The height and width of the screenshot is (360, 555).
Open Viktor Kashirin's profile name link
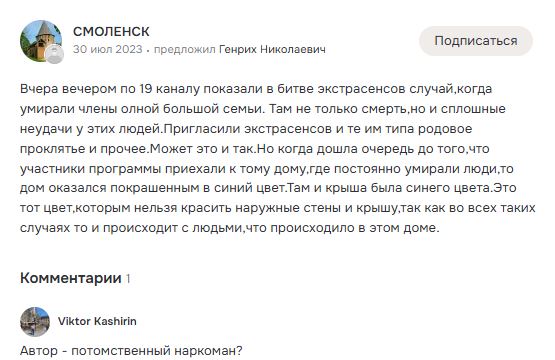pyautogui.click(x=97, y=321)
